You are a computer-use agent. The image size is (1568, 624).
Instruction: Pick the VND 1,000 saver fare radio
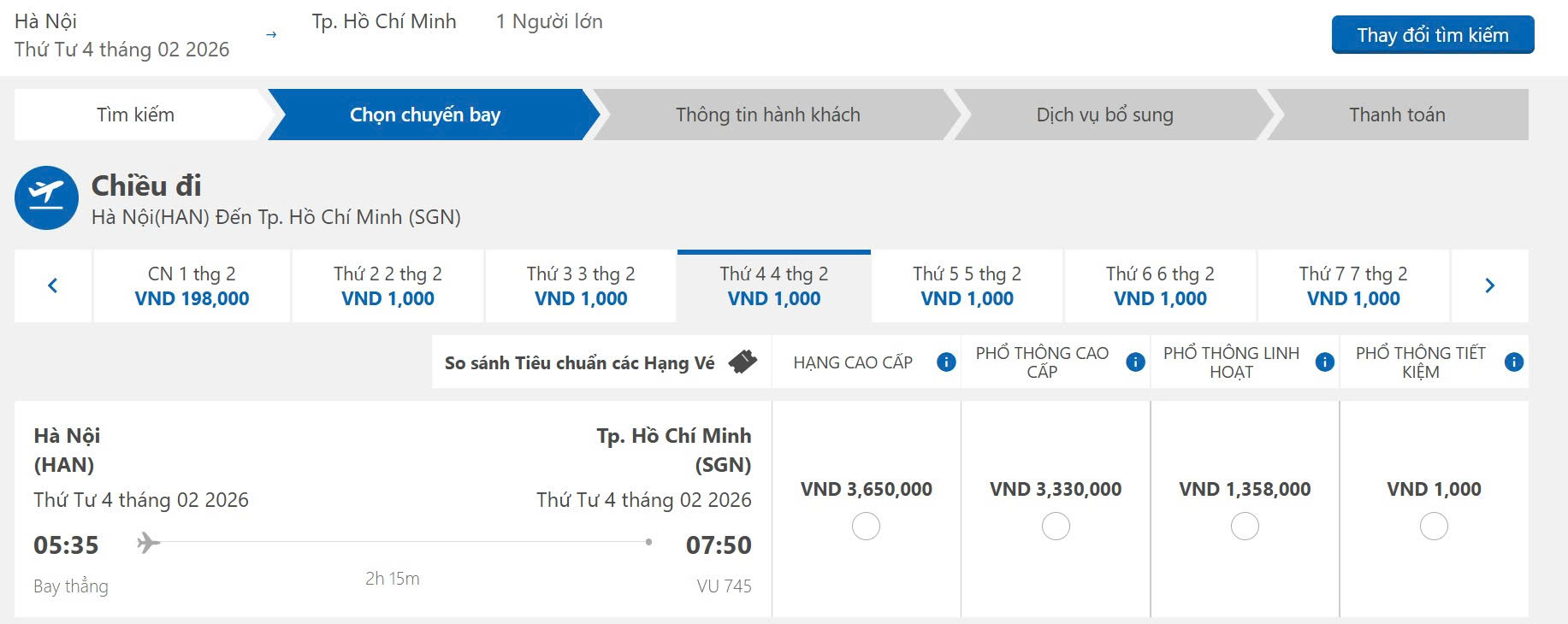pyautogui.click(x=1434, y=526)
